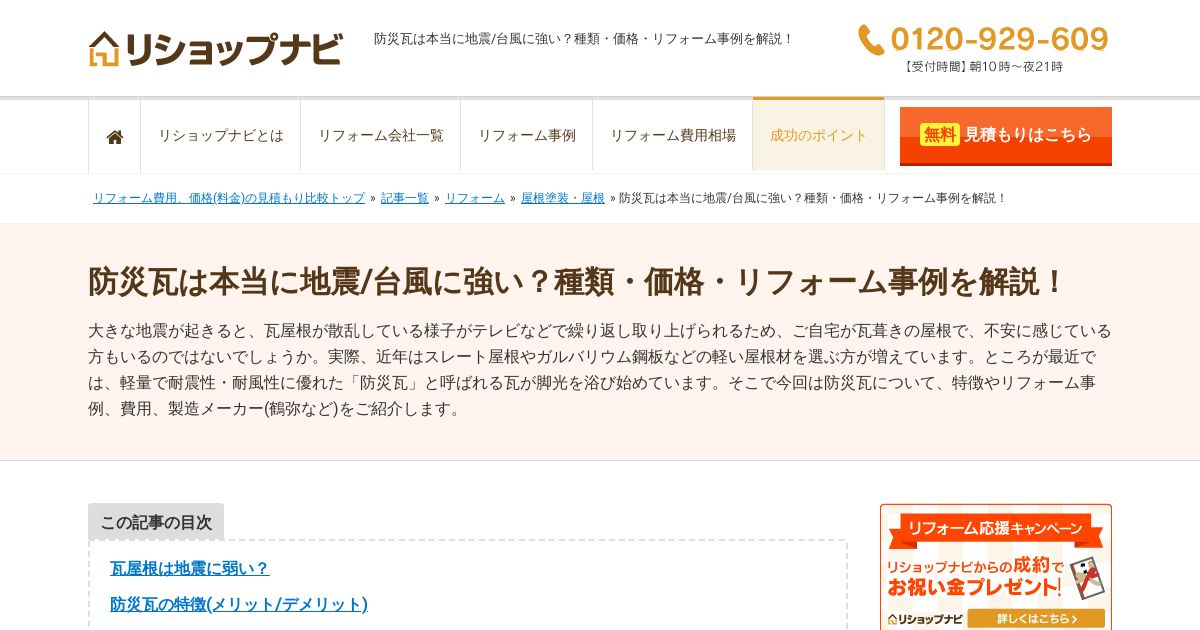Viewport: 1200px width, 630px height.
Task: Jump to 防災瓦の特徴(メリット/デメリット) section
Action: 239,604
